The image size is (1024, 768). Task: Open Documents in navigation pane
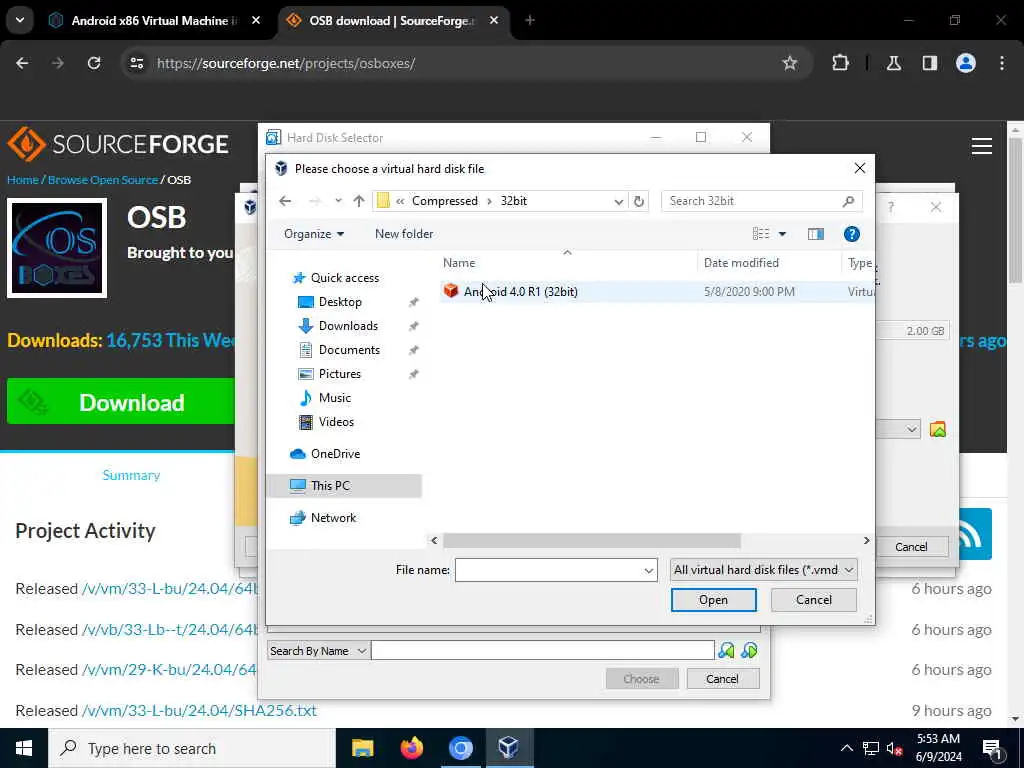[x=349, y=350]
